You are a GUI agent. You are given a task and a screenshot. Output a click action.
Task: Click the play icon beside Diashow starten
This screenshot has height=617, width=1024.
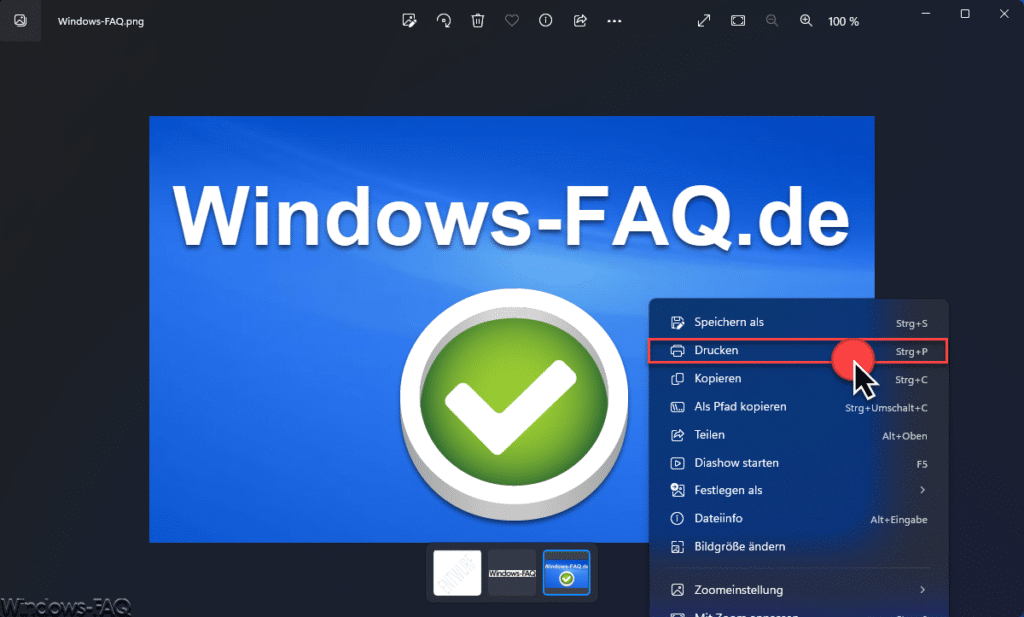tap(677, 463)
